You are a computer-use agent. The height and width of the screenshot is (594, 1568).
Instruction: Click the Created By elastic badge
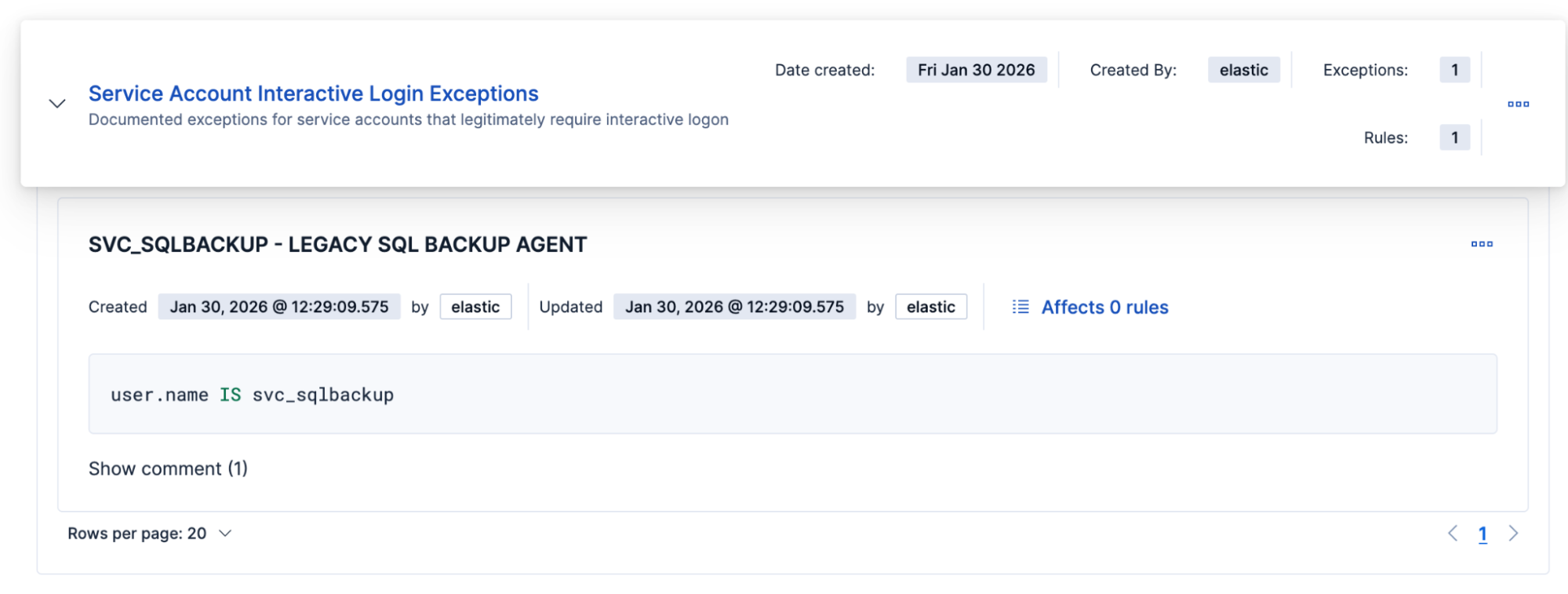pos(1243,70)
